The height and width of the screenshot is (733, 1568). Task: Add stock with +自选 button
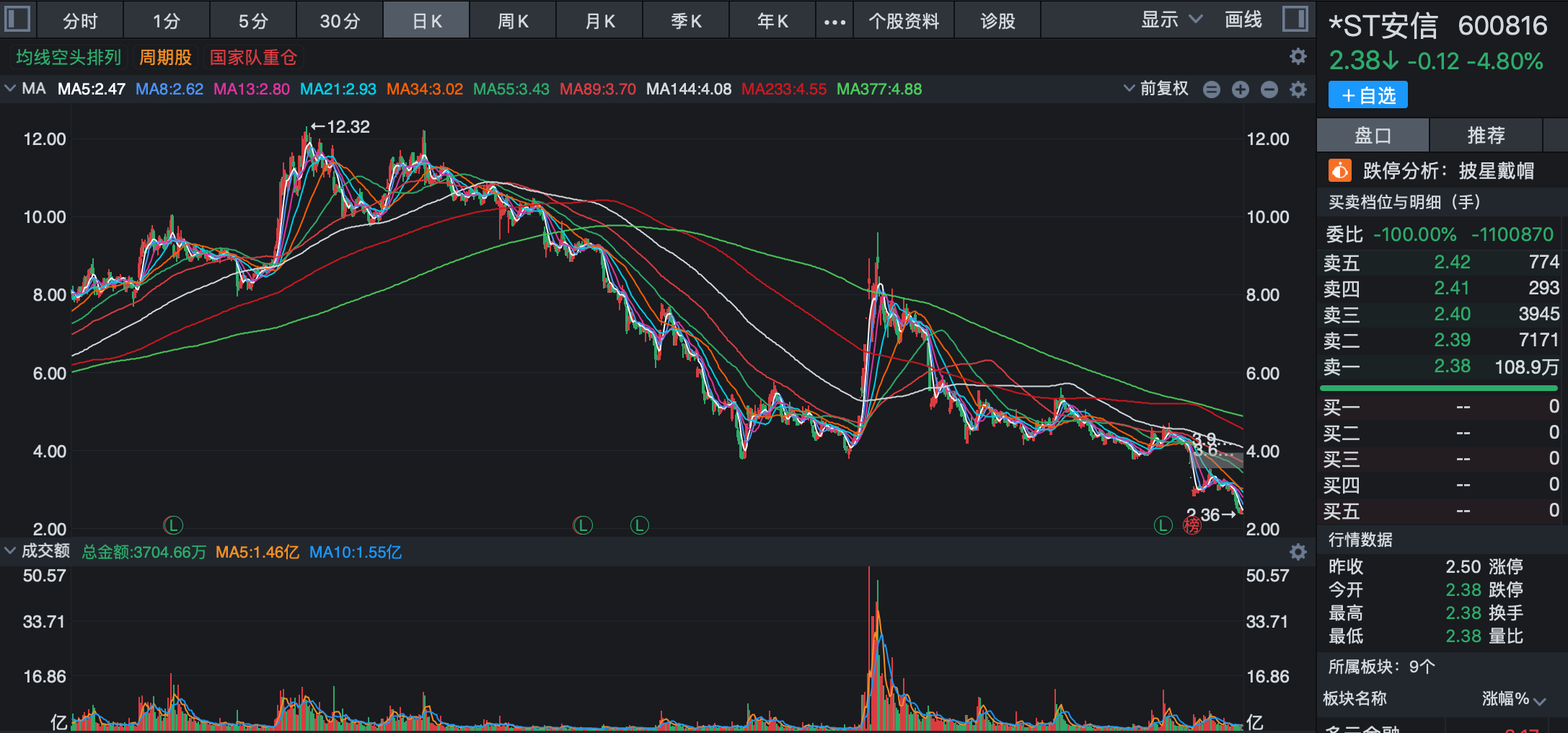click(x=1368, y=95)
